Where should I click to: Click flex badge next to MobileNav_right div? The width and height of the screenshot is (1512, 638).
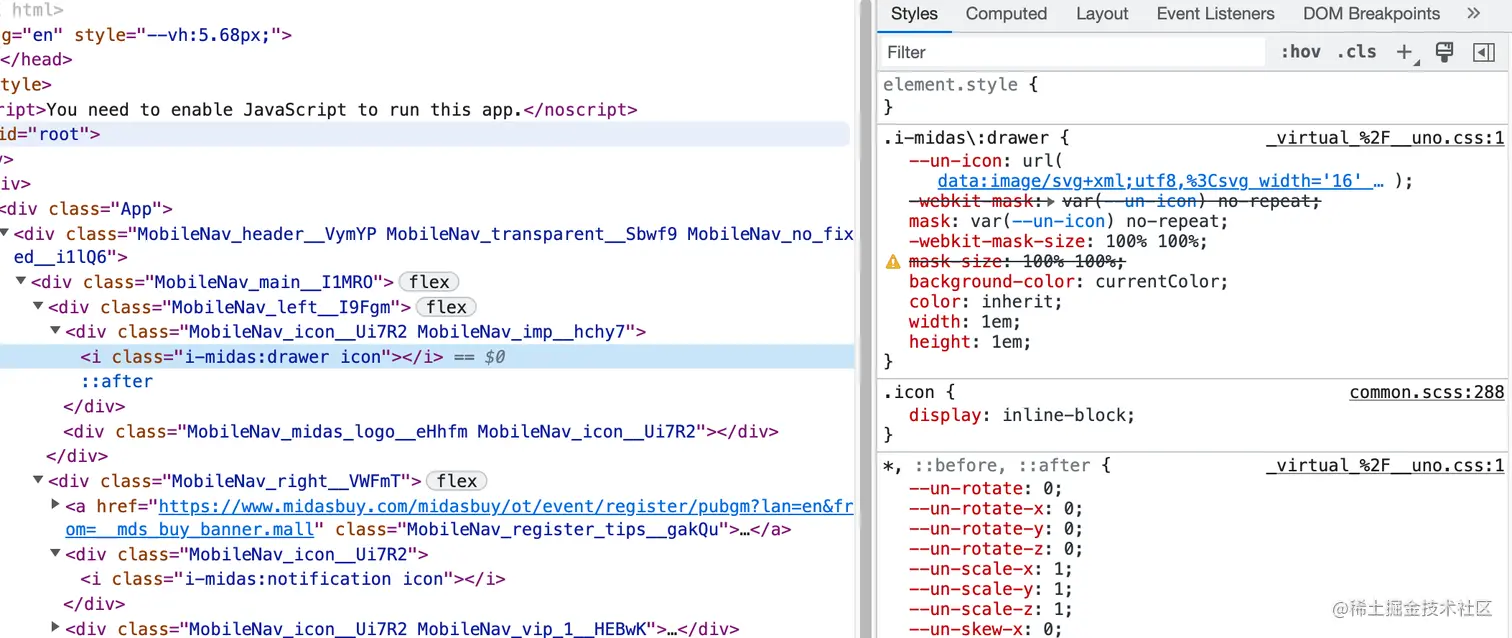(456, 480)
